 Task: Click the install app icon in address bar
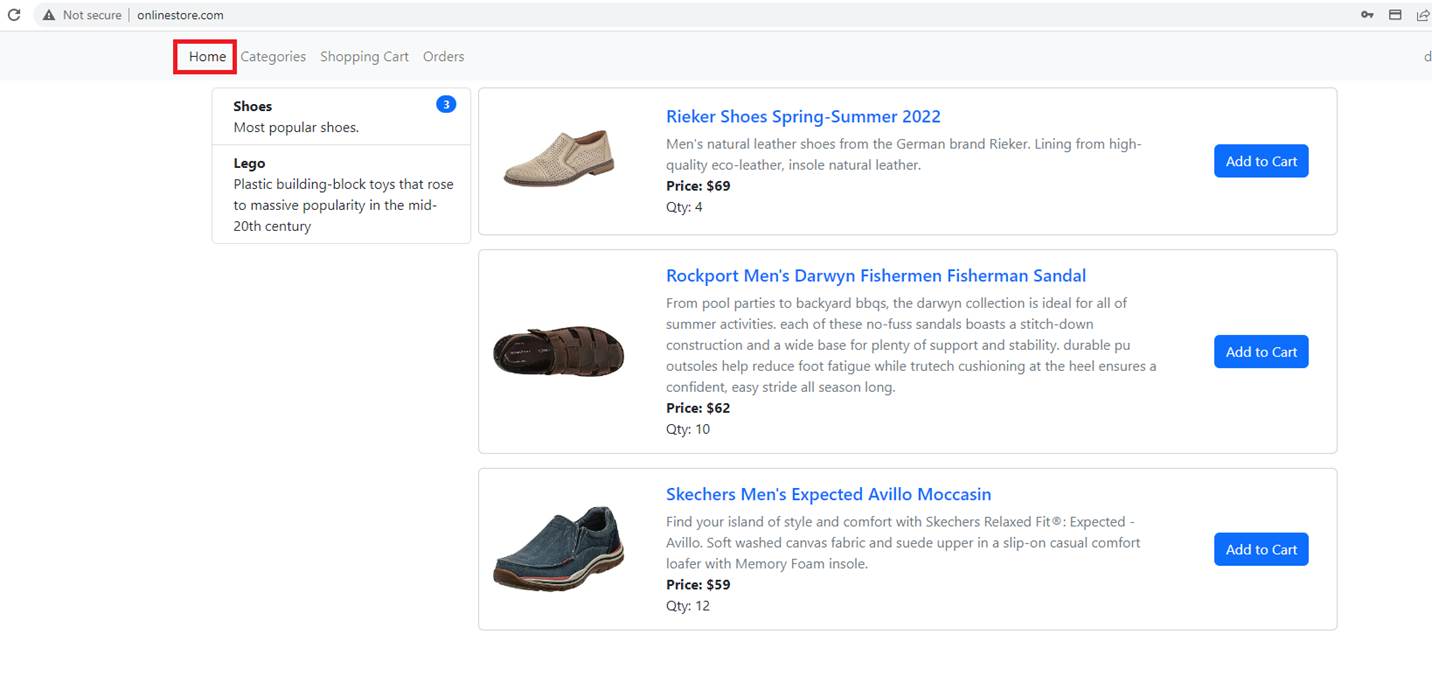pyautogui.click(x=1395, y=15)
